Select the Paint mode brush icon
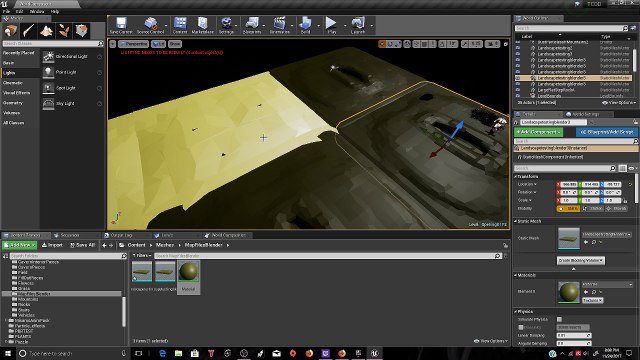The width and height of the screenshot is (640, 360). (x=28, y=31)
